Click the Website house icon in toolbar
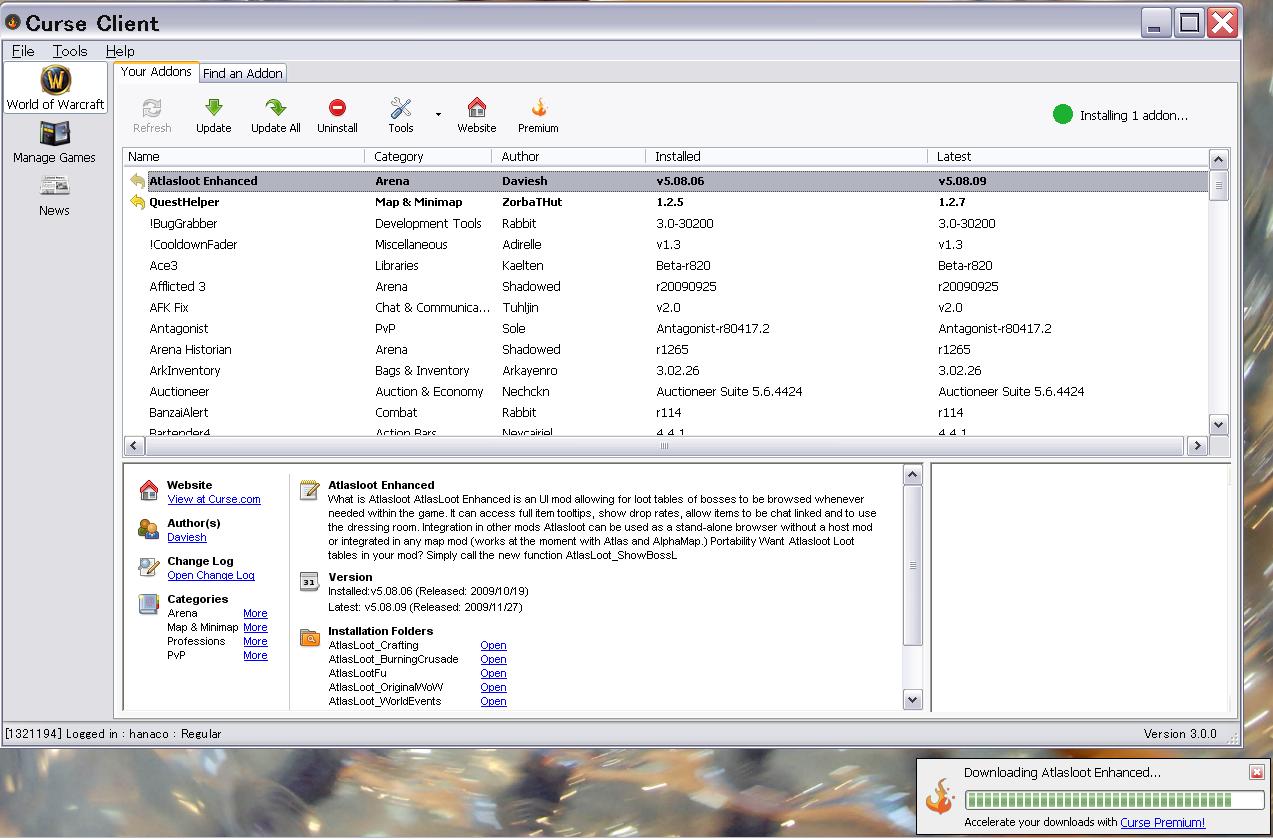This screenshot has height=839, width=1273. tap(477, 108)
